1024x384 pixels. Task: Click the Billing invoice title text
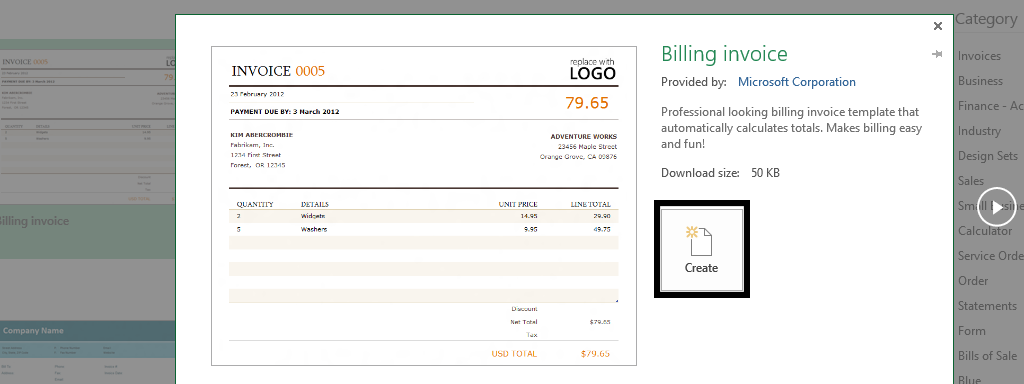click(724, 54)
